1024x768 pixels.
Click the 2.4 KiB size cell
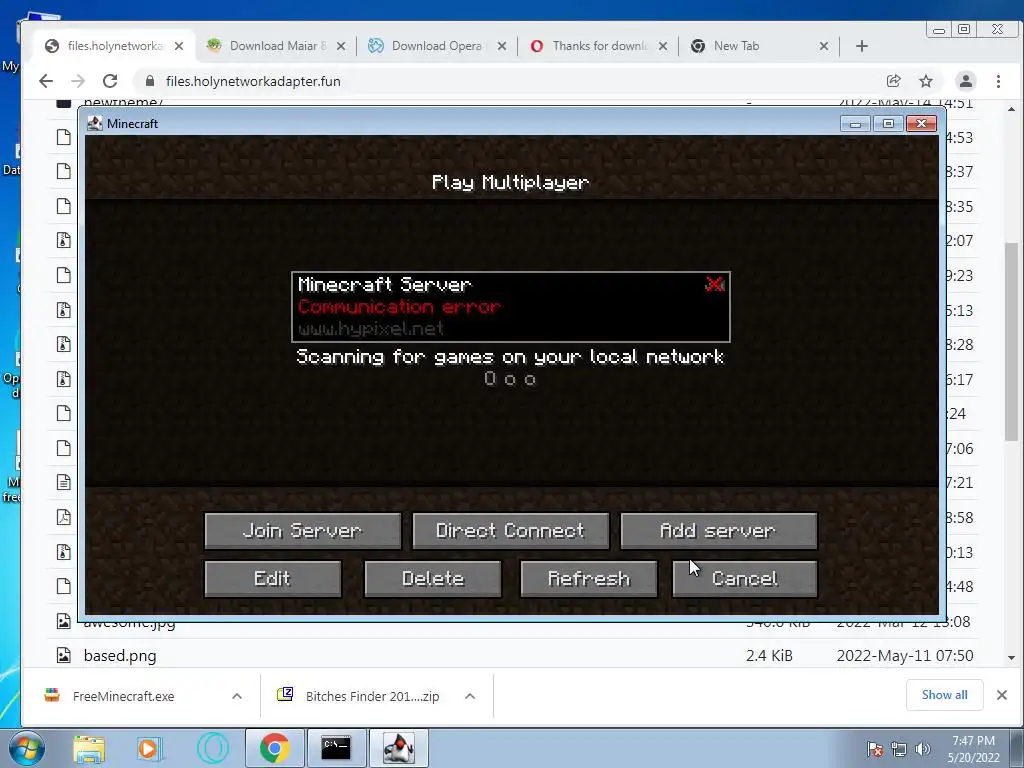pos(769,656)
